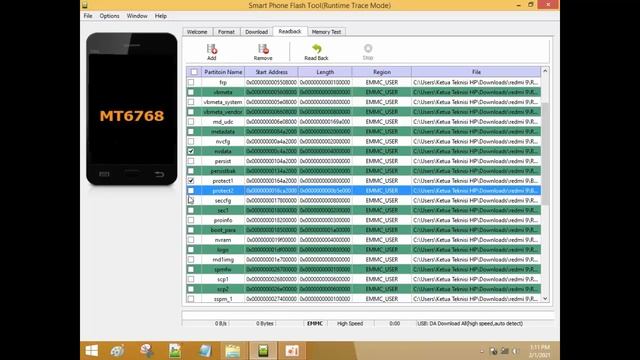The width and height of the screenshot is (640, 360).
Task: Check the nvcfg partition checkbox
Action: click(191, 141)
